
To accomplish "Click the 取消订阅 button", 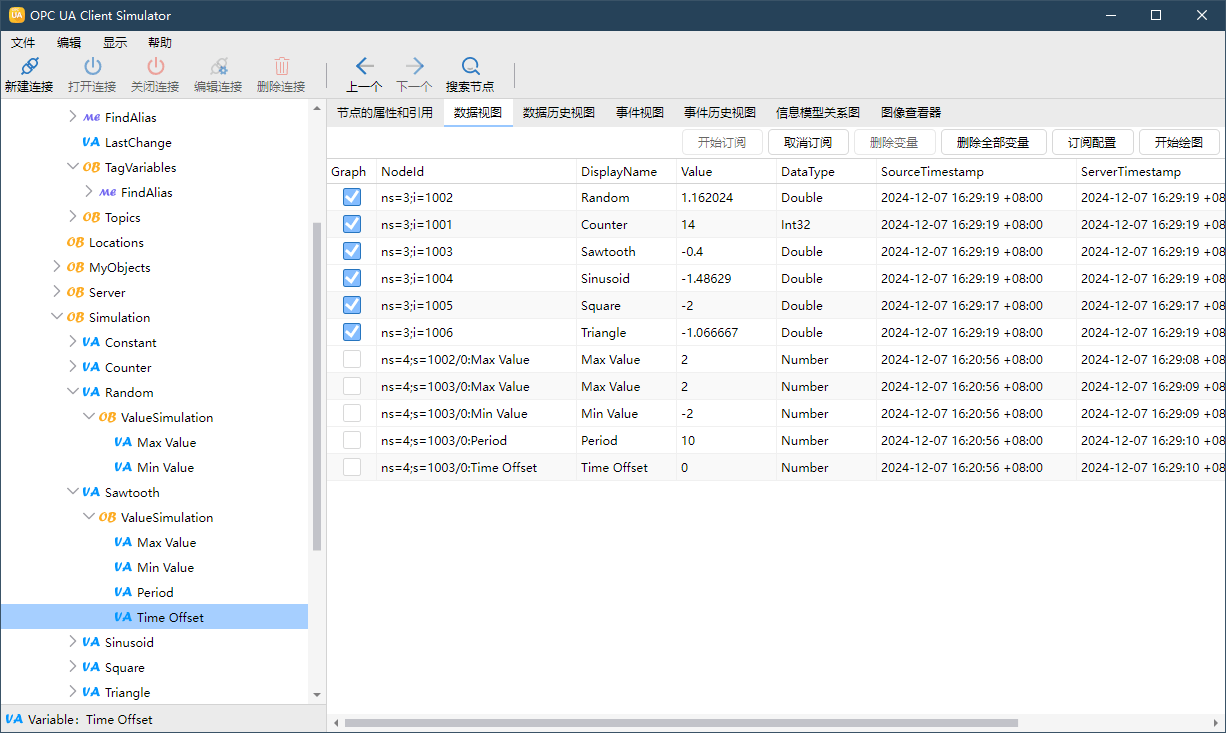I will pos(807,142).
